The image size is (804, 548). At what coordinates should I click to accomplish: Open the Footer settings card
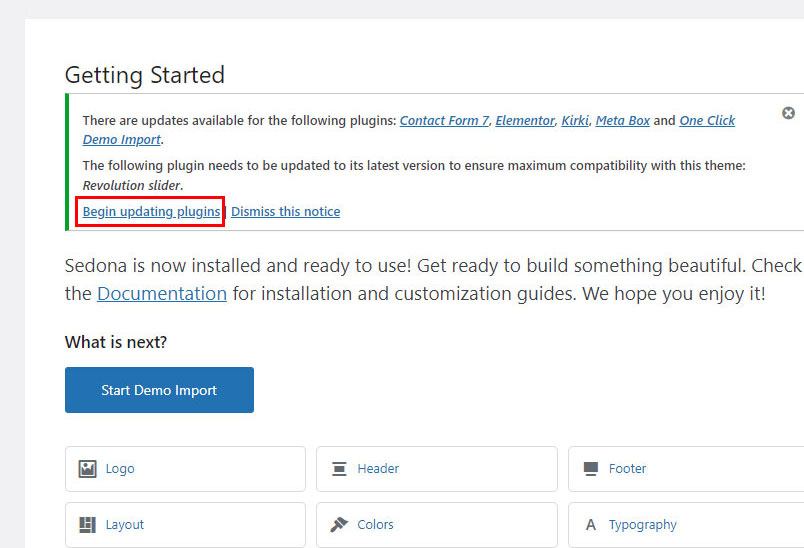686,469
